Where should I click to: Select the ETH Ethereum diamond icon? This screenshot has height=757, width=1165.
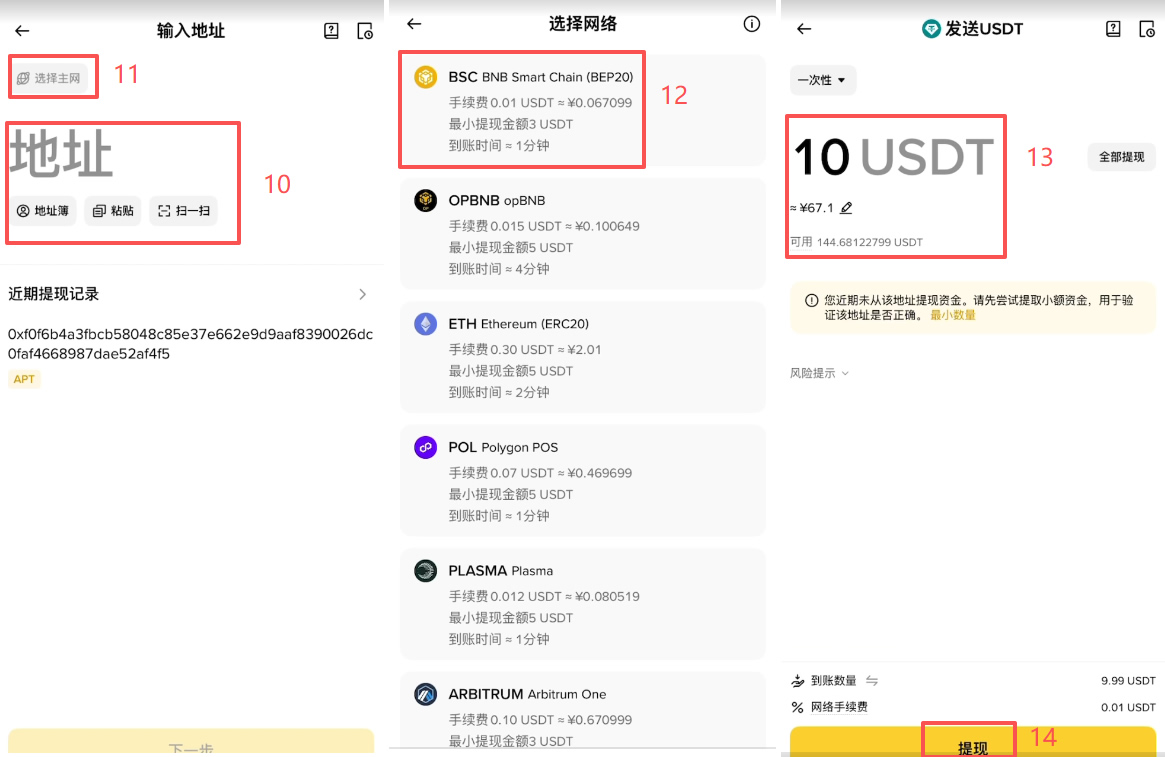(x=426, y=323)
